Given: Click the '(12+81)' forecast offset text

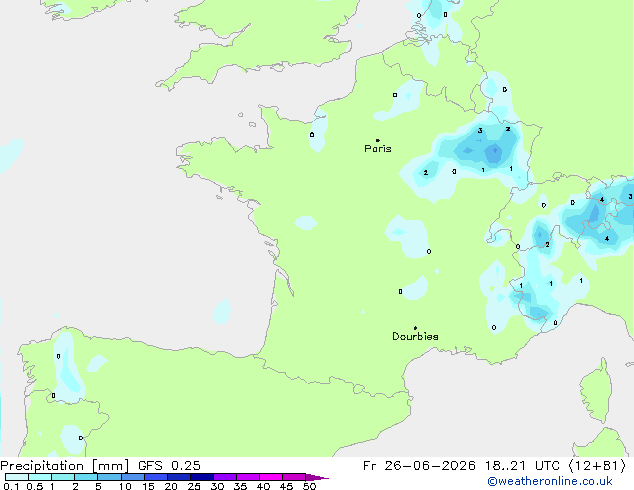Looking at the screenshot, I should (x=597, y=466).
